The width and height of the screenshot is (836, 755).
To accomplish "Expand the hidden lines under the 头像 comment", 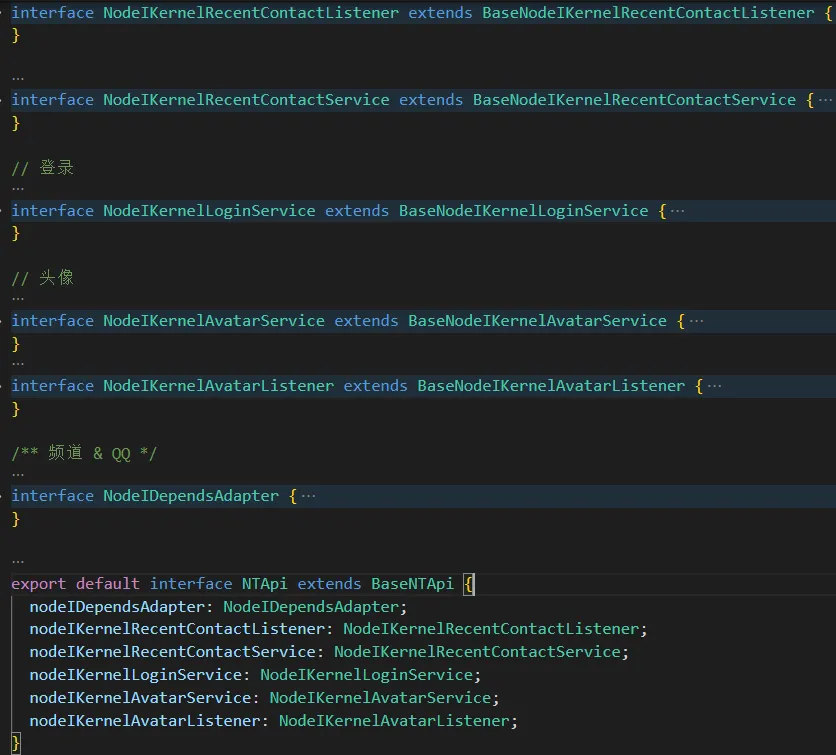I will click(18, 299).
